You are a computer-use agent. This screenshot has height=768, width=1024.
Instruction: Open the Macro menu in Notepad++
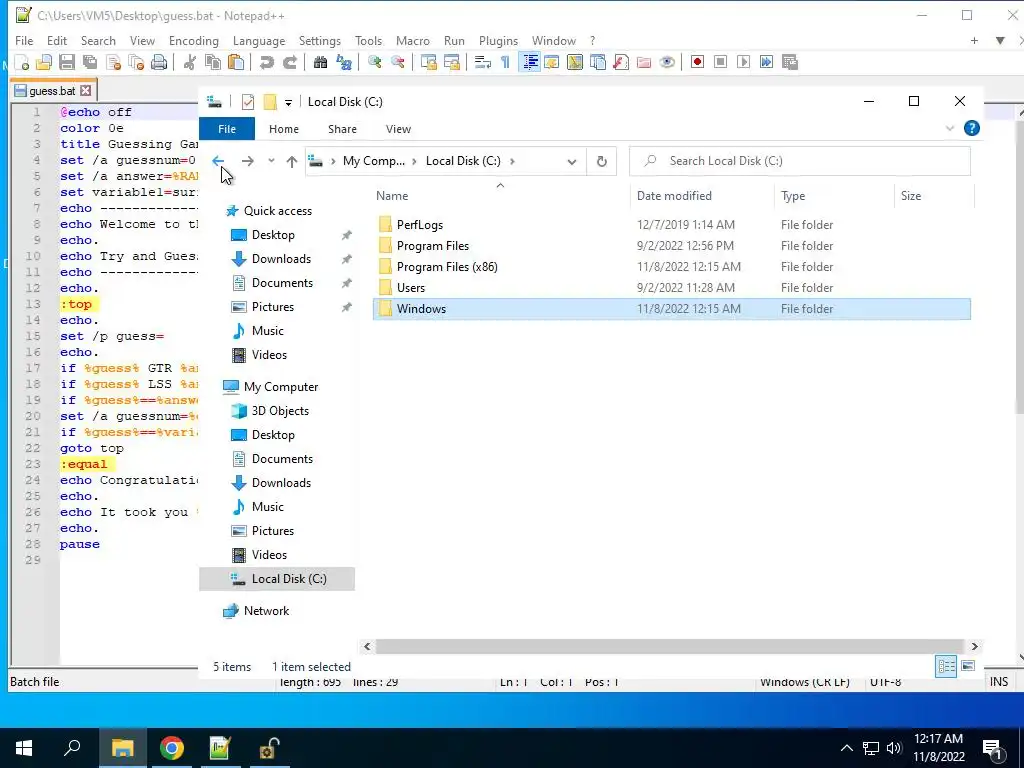click(x=413, y=40)
